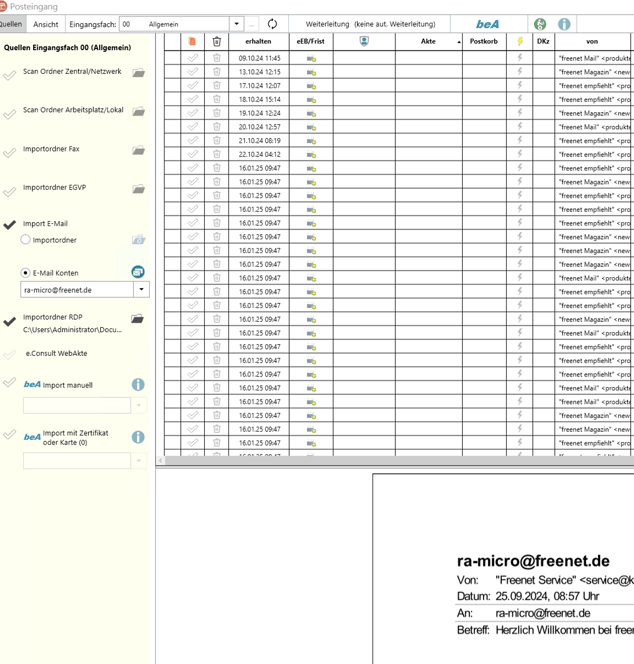This screenshot has height=664, width=634.
Task: Toggle the Importordner Fax checkmark
Action: 9,153
